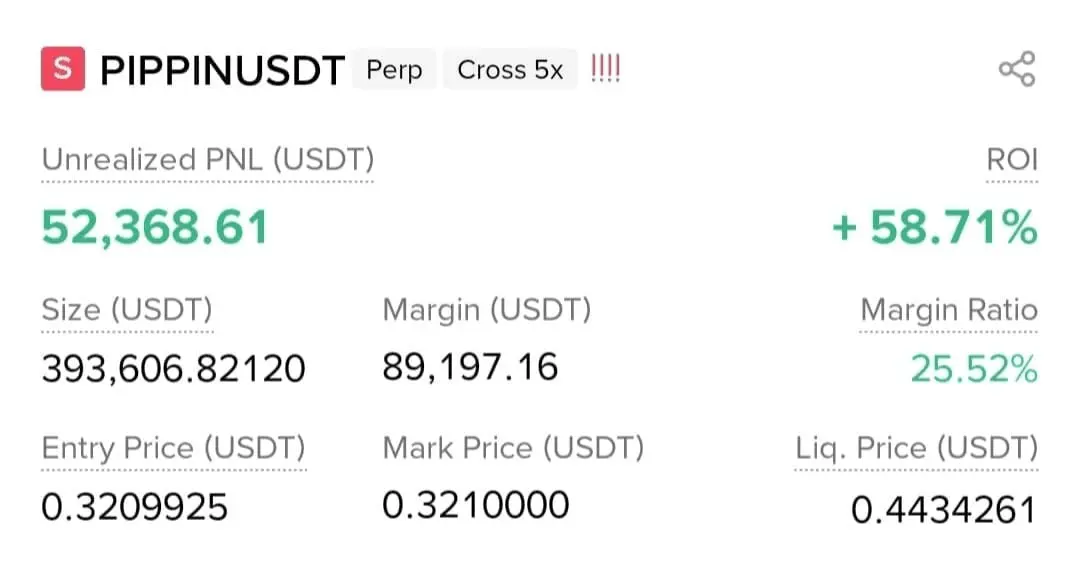Open the PIPPINUSDT contract name
The width and height of the screenshot is (1080, 570).
(x=223, y=70)
